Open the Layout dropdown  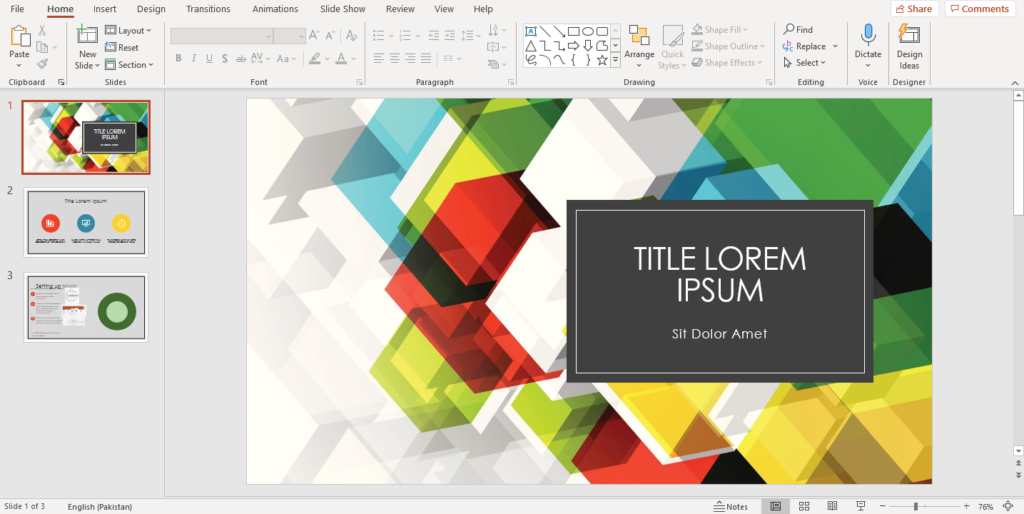pos(128,31)
